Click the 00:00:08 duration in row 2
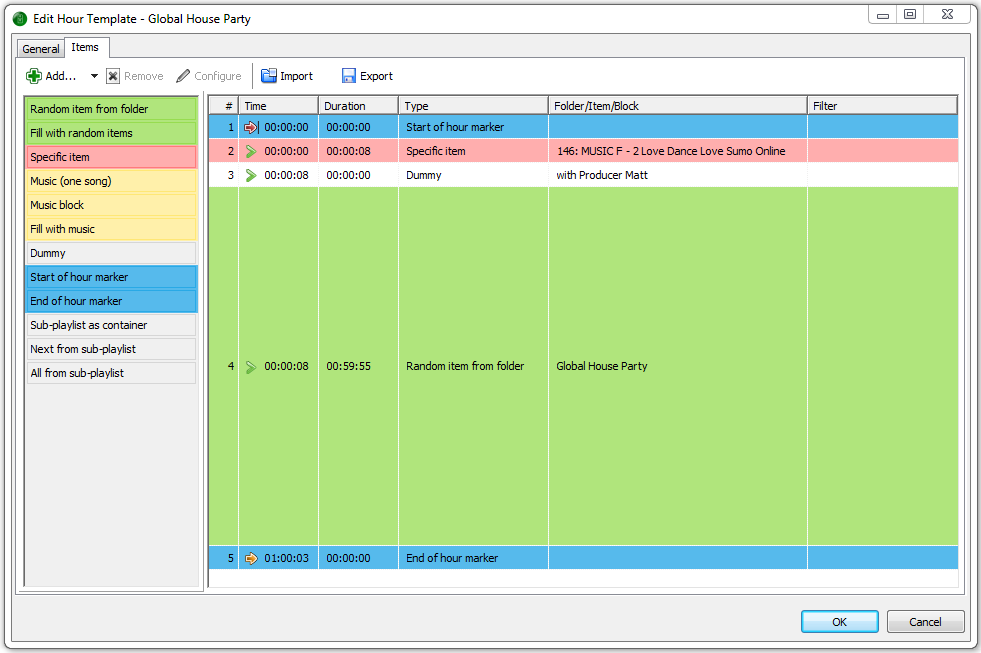This screenshot has width=981, height=653. coord(358,151)
